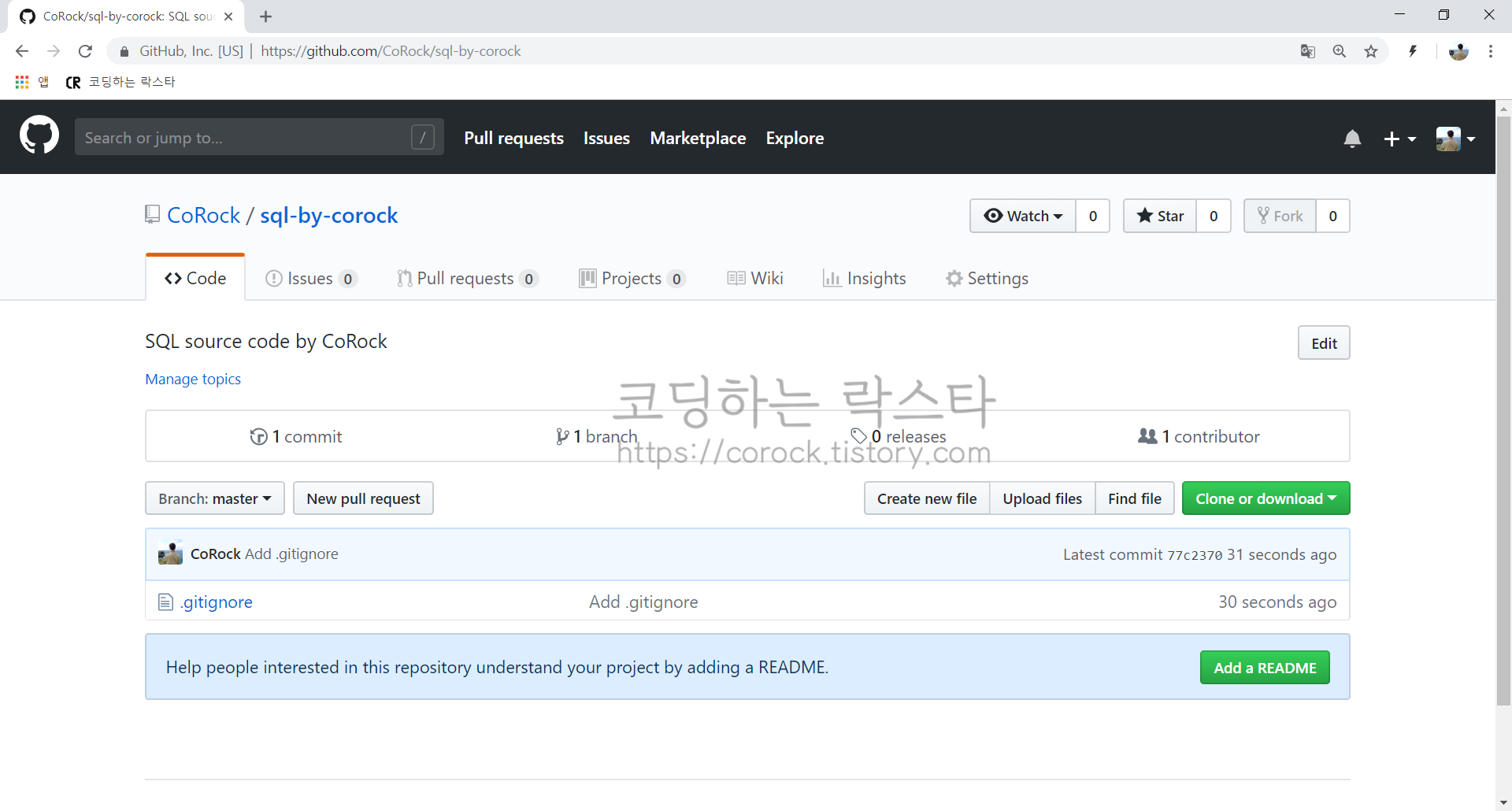1512x811 pixels.
Task: Open a new browser tab
Action: click(x=265, y=17)
